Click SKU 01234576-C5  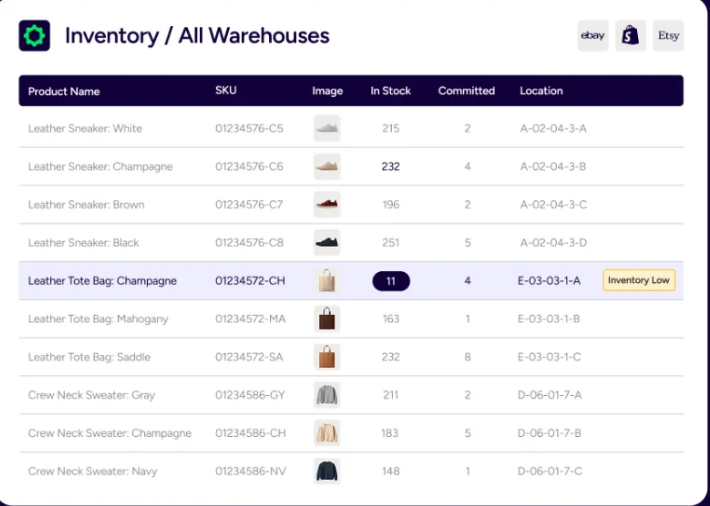coord(249,129)
